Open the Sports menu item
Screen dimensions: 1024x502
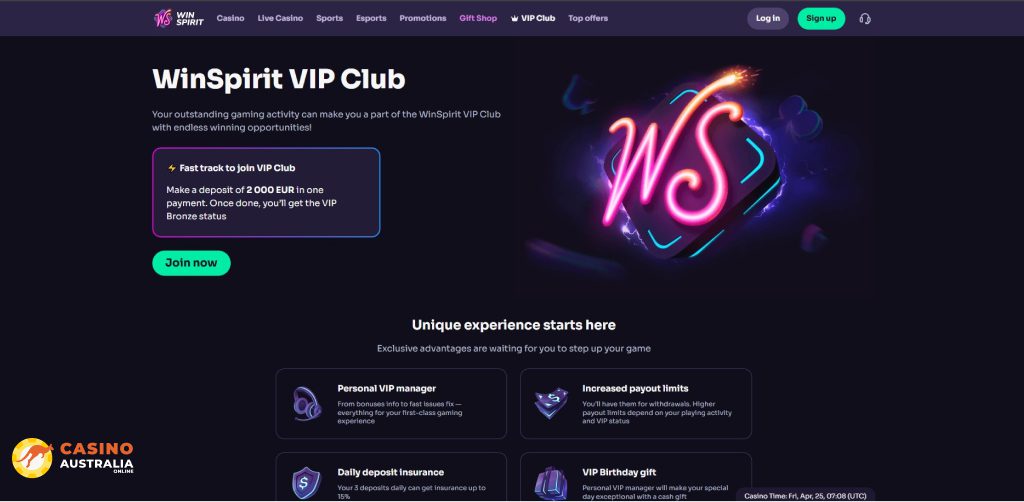coord(329,18)
